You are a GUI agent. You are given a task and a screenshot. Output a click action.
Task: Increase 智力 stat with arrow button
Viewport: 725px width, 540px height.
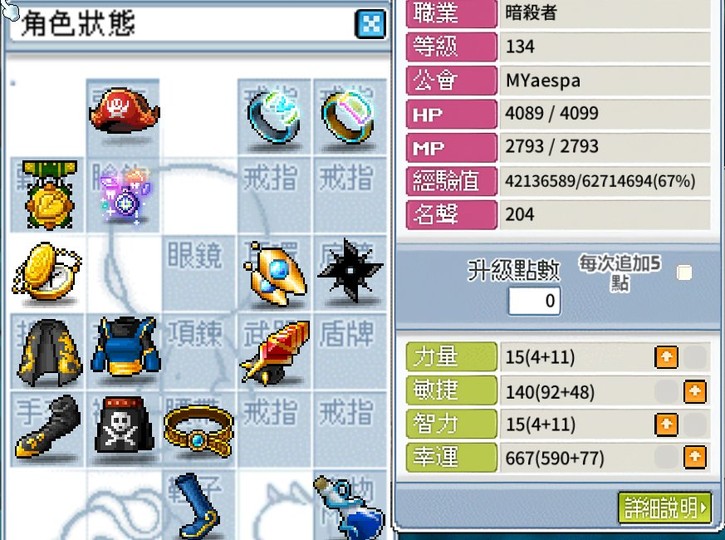point(666,424)
